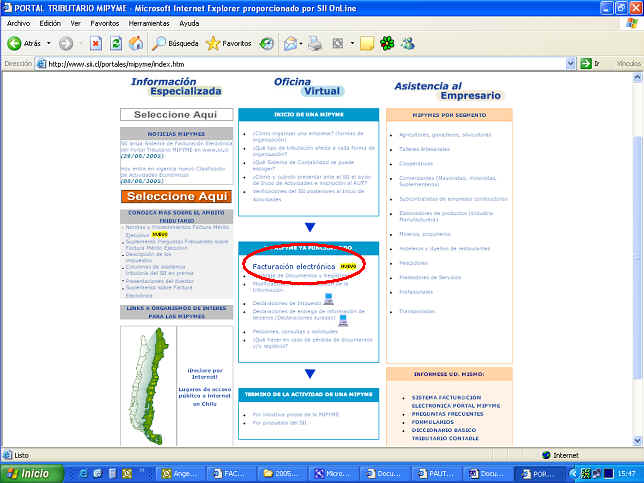Expand the Mail icon dropdown arrow
644x483 pixels.
pos(301,43)
